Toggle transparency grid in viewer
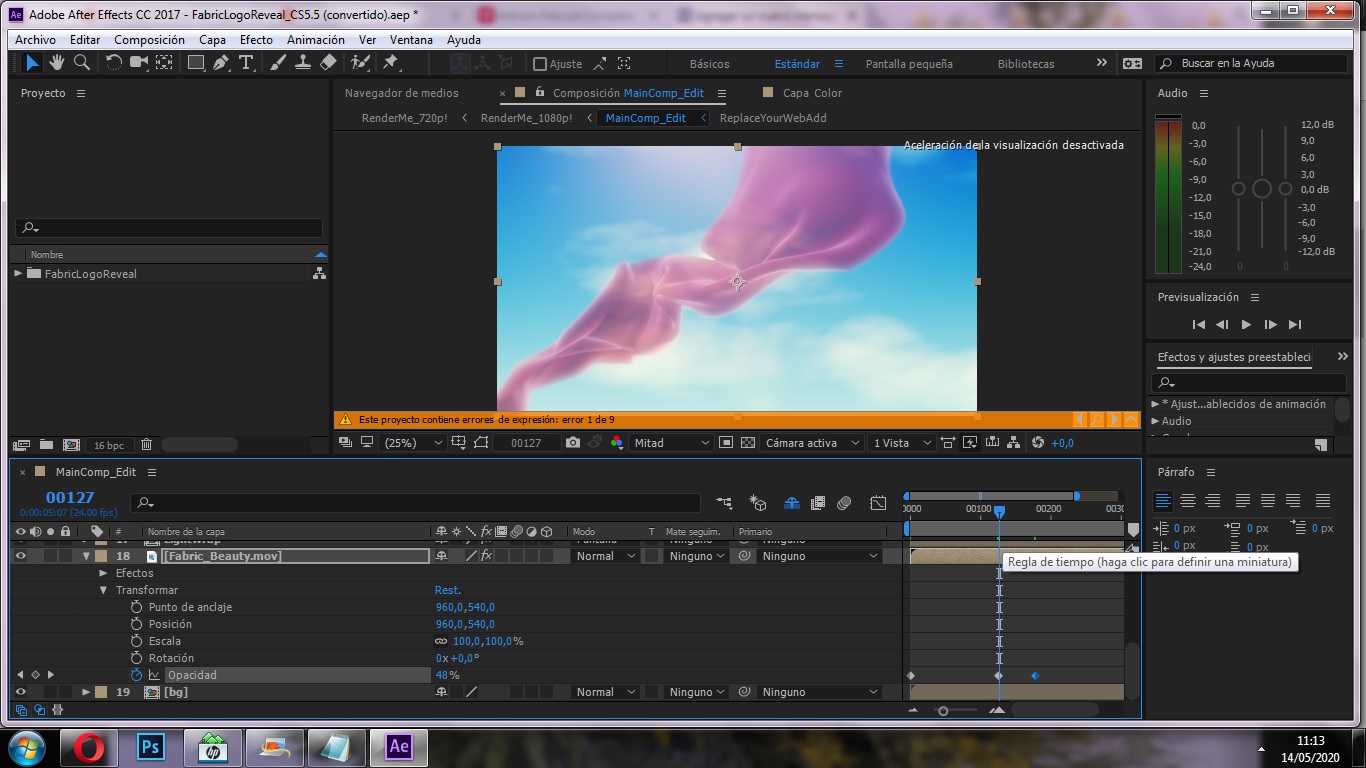This screenshot has height=768, width=1366. (747, 442)
